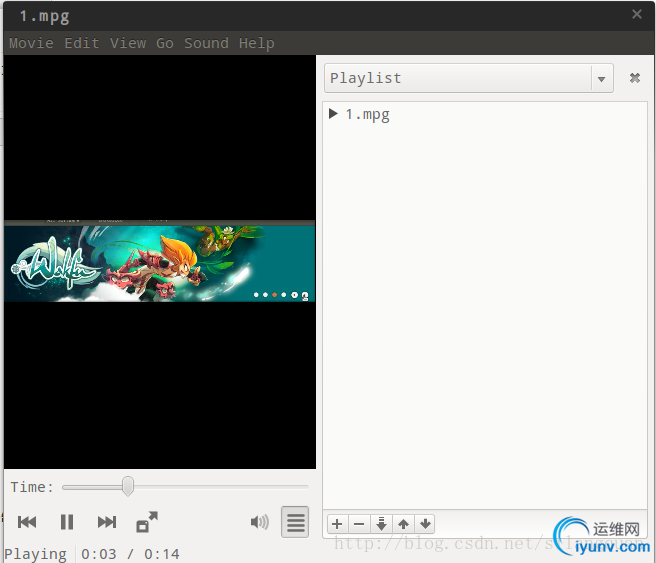Click the time seek slider handle

tap(128, 486)
